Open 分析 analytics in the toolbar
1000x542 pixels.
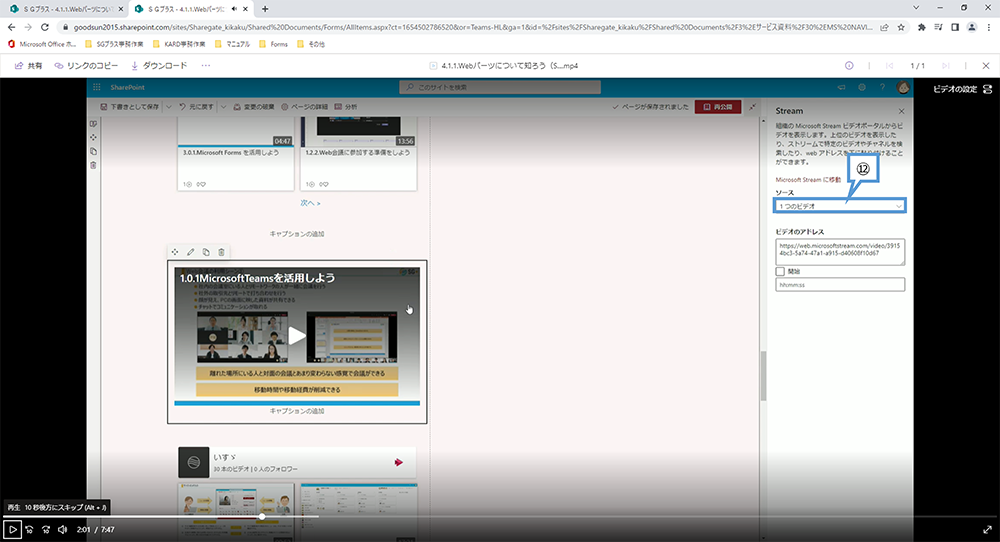pyautogui.click(x=346, y=106)
